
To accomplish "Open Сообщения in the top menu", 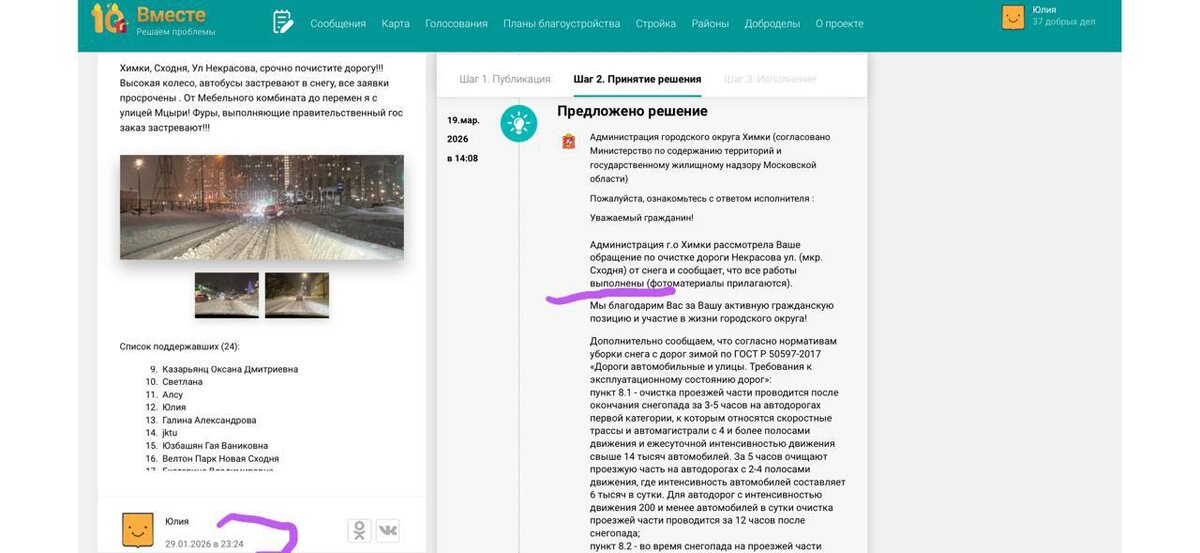I will pyautogui.click(x=338, y=23).
